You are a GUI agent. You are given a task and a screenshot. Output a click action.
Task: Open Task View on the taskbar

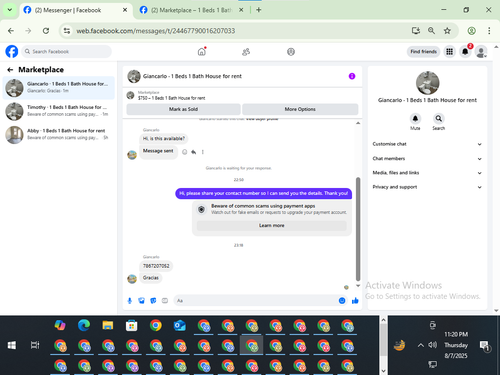35,345
